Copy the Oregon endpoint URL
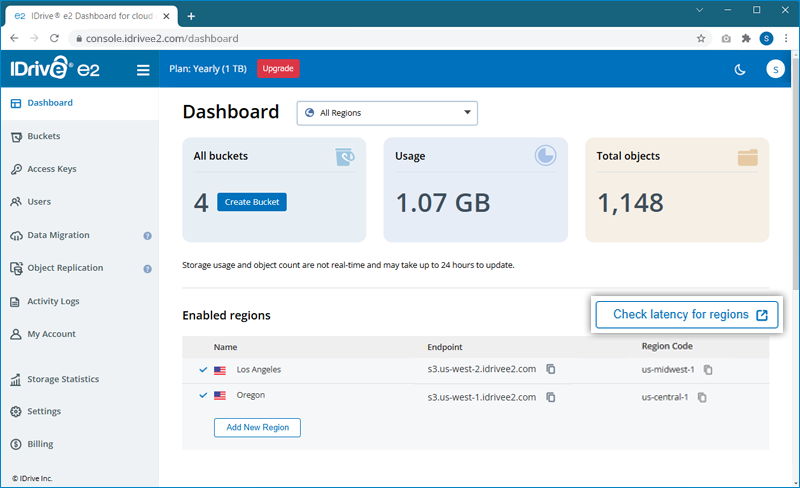The image size is (800, 488). tap(551, 396)
